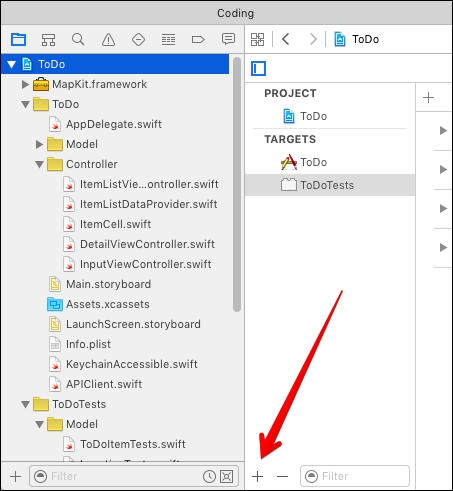
Task: Open the Project navigator folder icon
Action: [x=18, y=39]
